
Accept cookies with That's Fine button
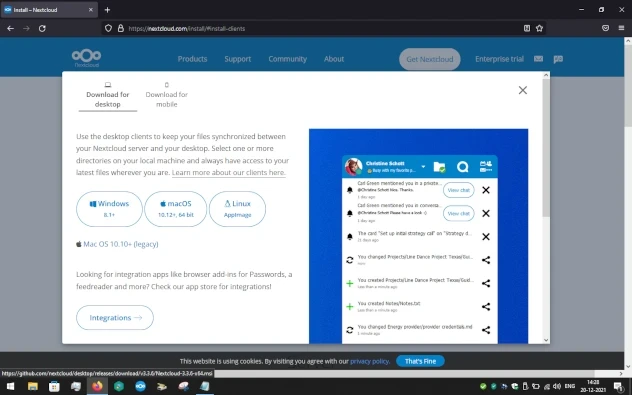coord(420,361)
